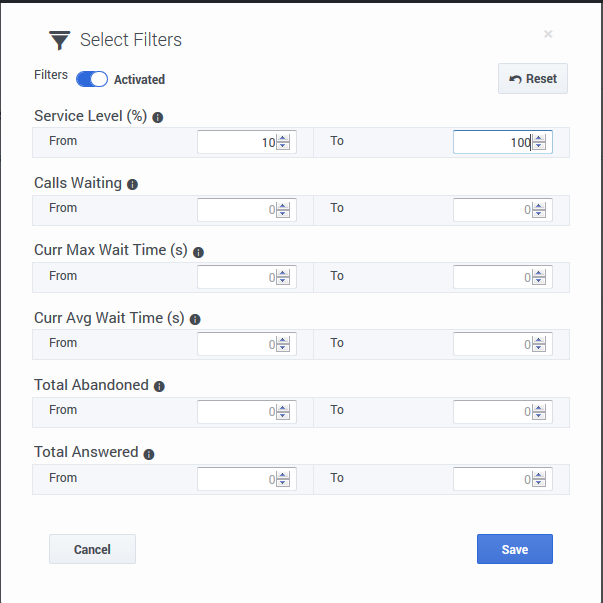This screenshot has width=603, height=603.
Task: Click the funnel filter icon in header
Action: click(x=60, y=40)
